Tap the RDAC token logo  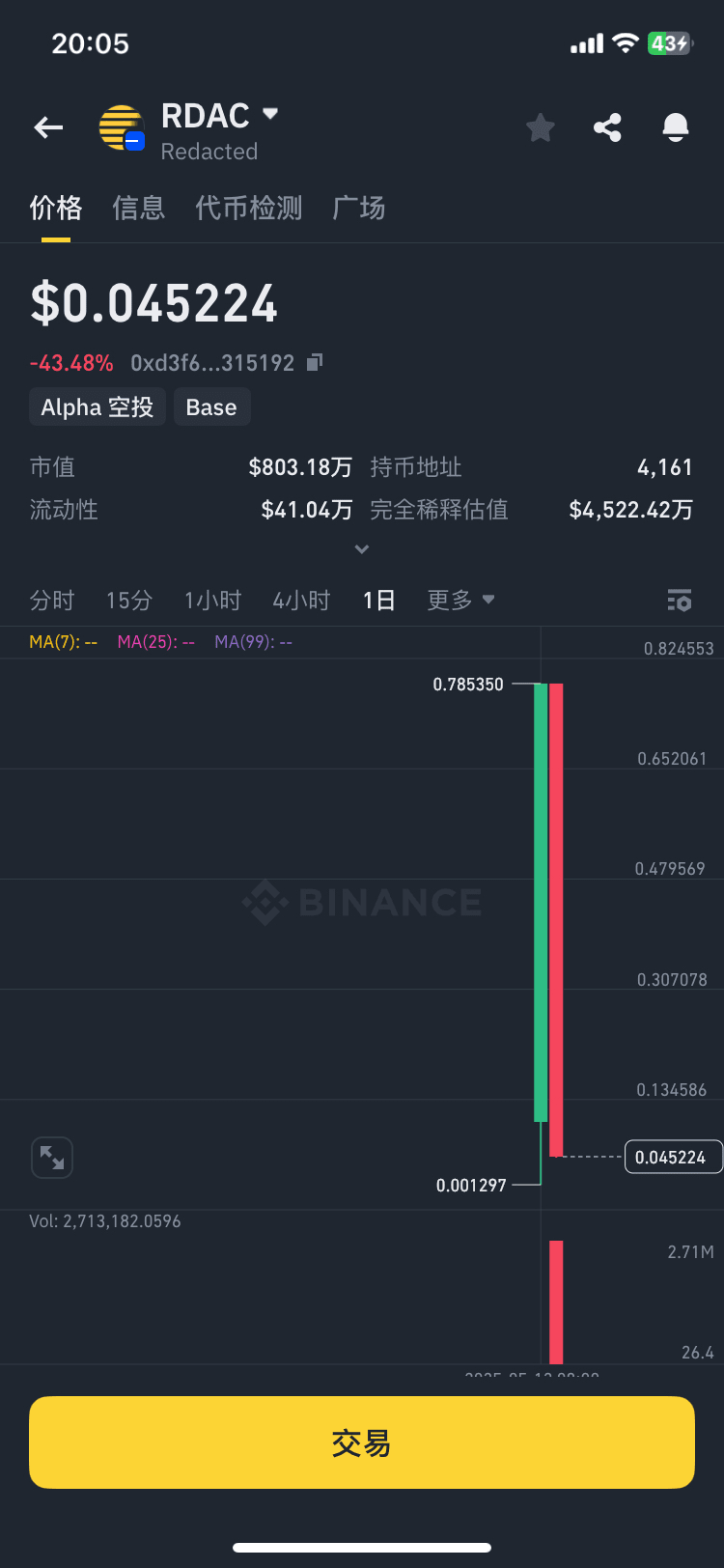click(122, 128)
